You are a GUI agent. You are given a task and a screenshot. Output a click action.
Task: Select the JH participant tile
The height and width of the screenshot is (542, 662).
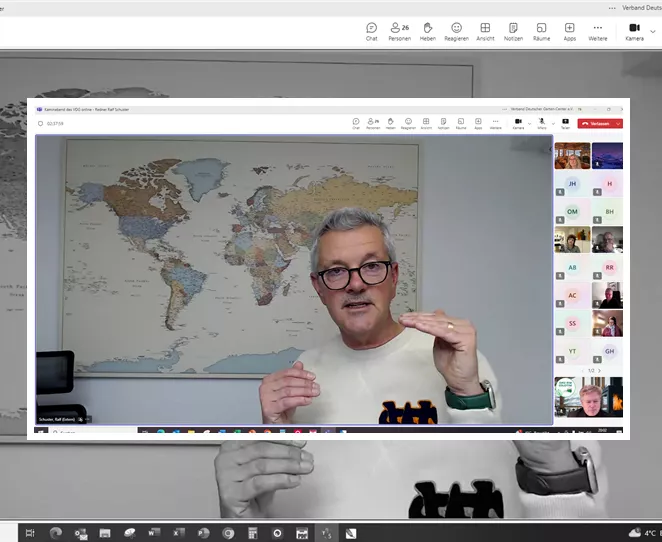[572, 184]
